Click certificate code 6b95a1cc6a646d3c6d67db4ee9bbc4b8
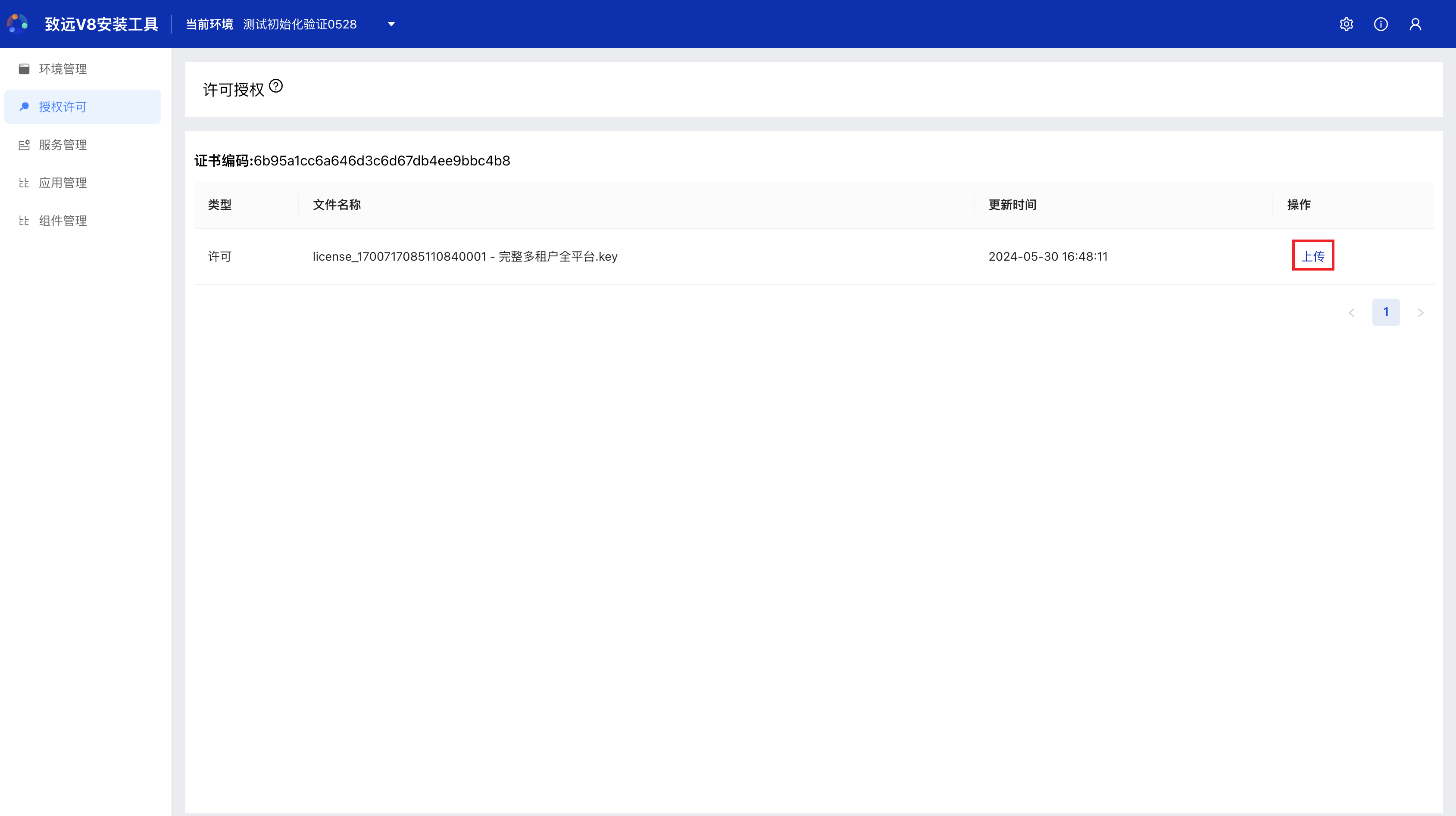Image resolution: width=1456 pixels, height=816 pixels. (382, 161)
